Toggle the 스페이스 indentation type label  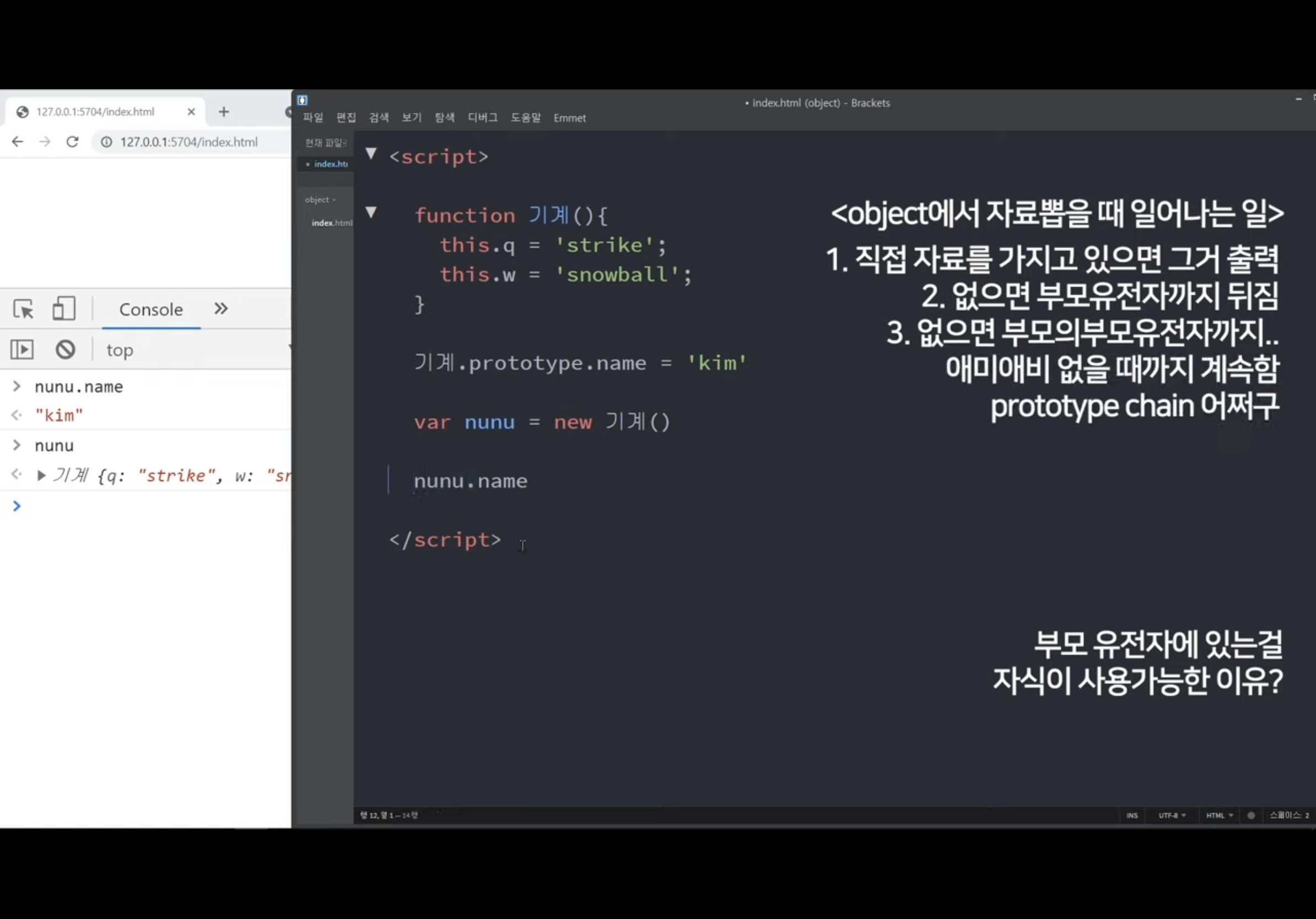coord(1284,815)
